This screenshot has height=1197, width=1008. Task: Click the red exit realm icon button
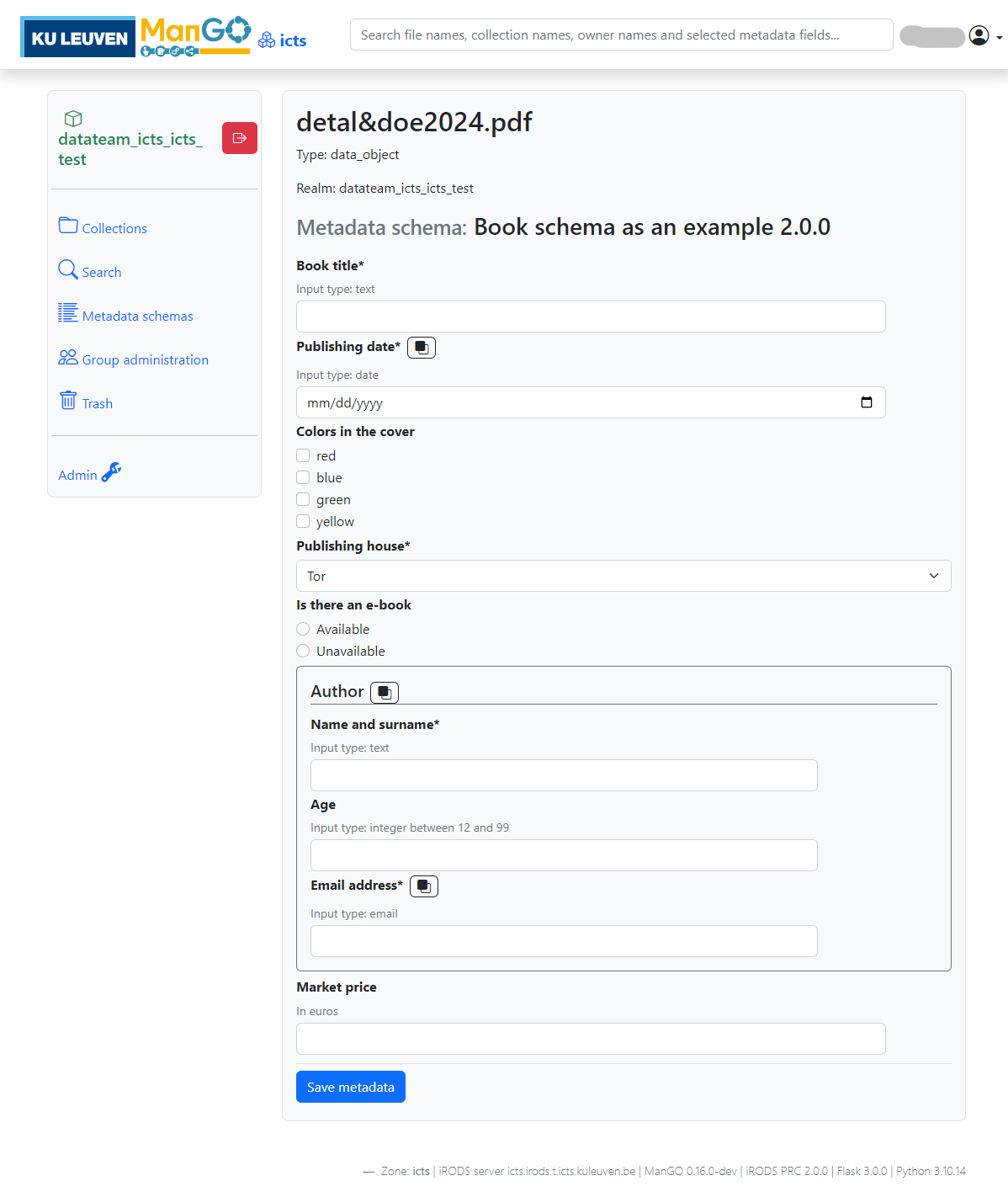(239, 138)
